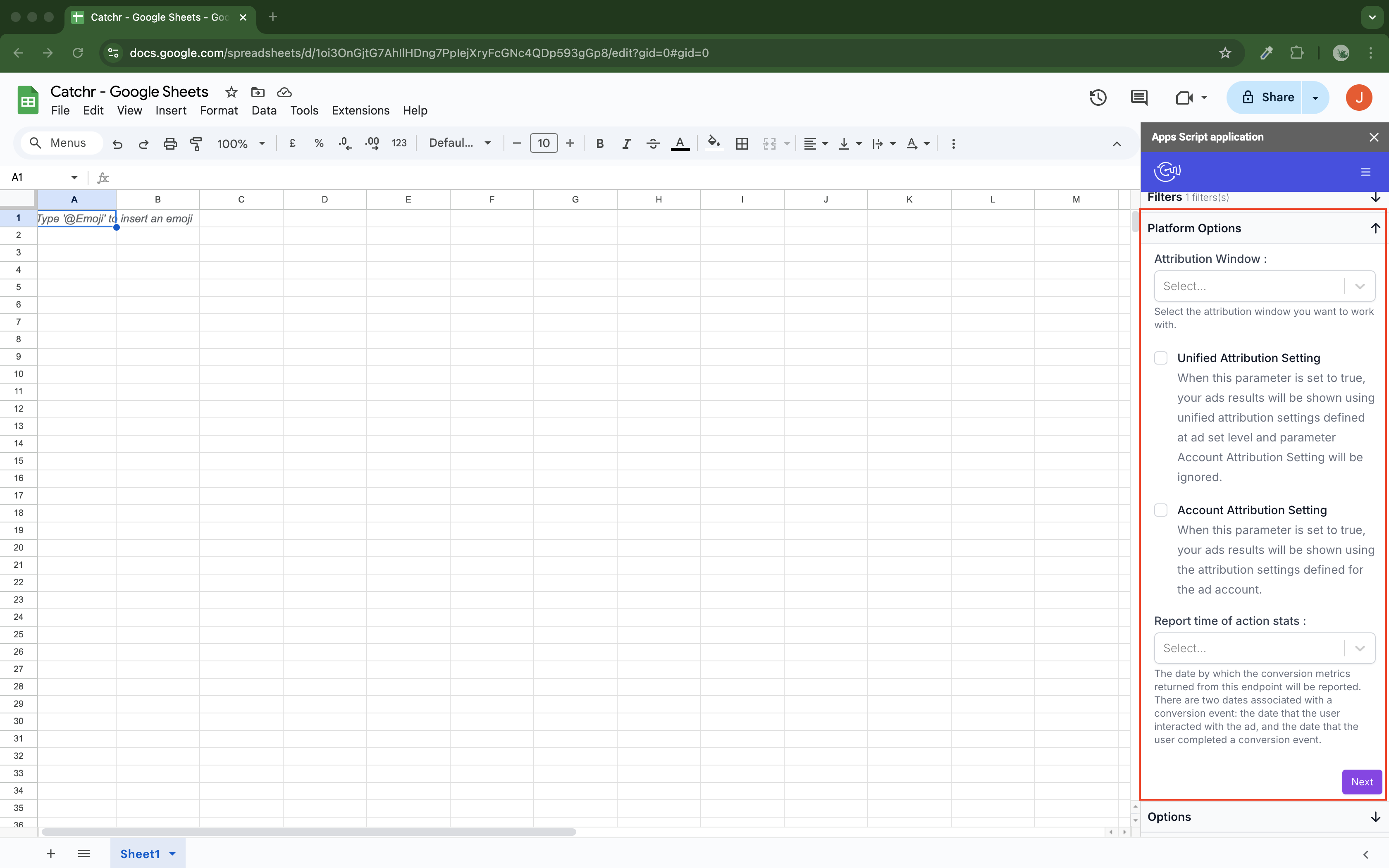Open the Edit menu
The image size is (1389, 868).
(93, 110)
